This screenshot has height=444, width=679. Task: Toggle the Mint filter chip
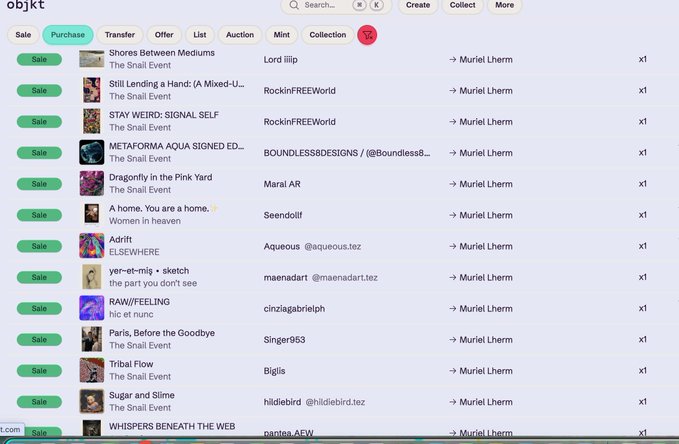pos(281,35)
